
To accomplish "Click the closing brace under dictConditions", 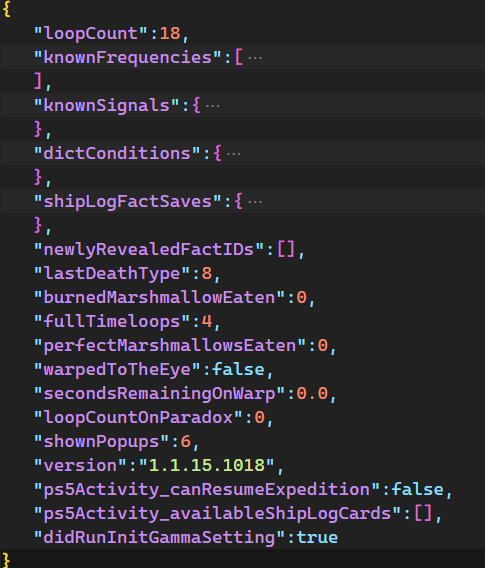I will click(38, 178).
